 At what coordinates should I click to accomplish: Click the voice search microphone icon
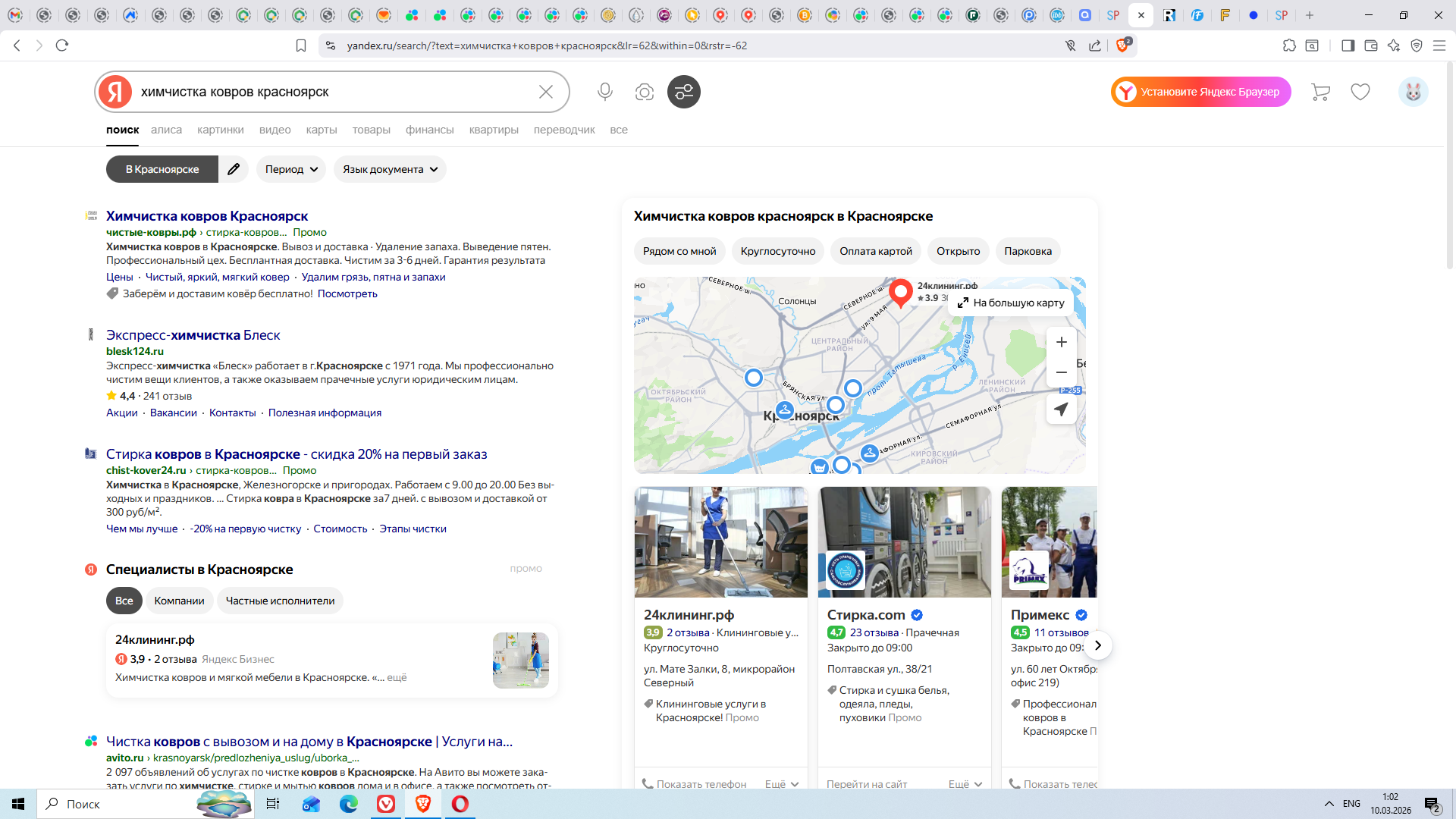click(604, 92)
